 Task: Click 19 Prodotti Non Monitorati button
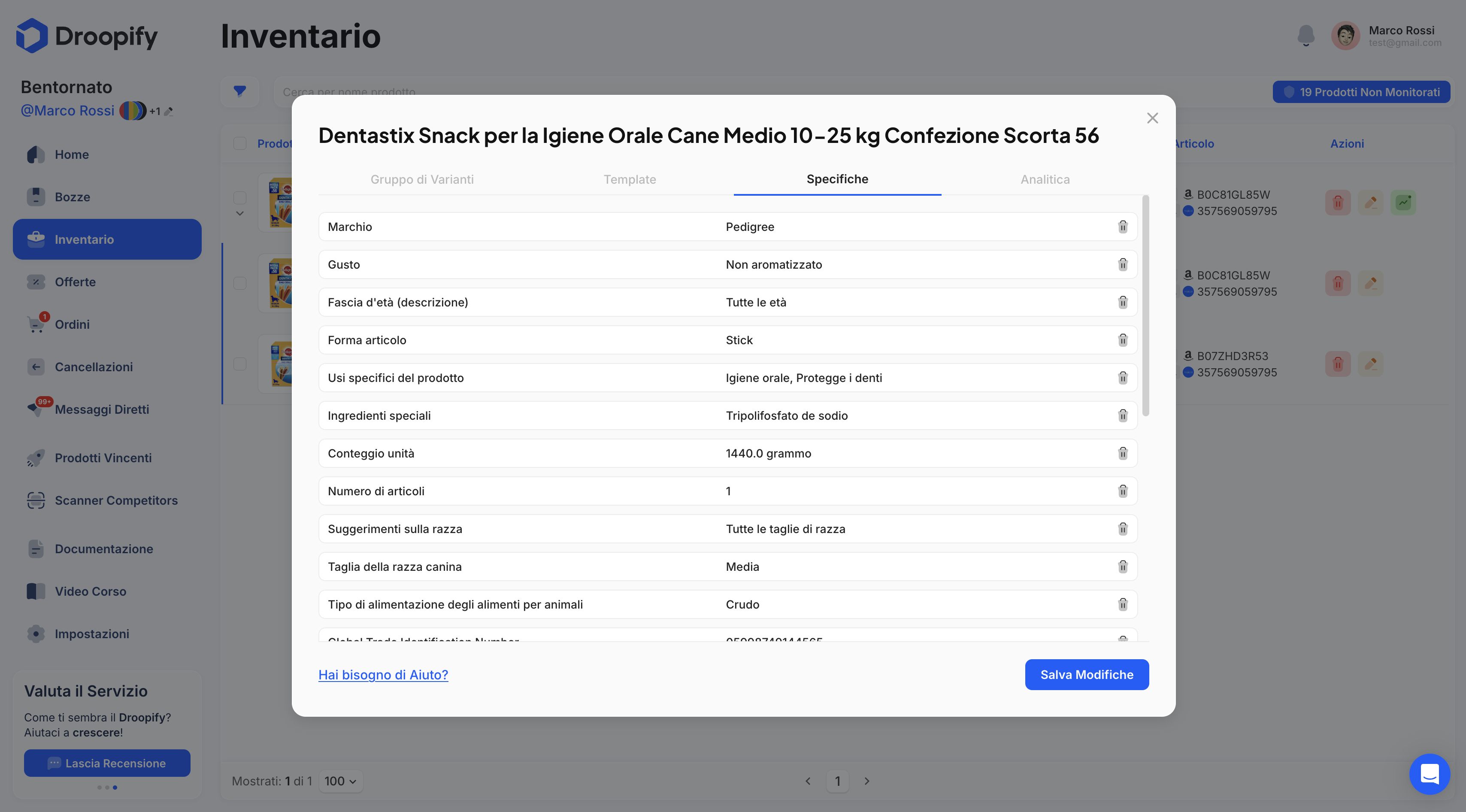click(x=1361, y=91)
